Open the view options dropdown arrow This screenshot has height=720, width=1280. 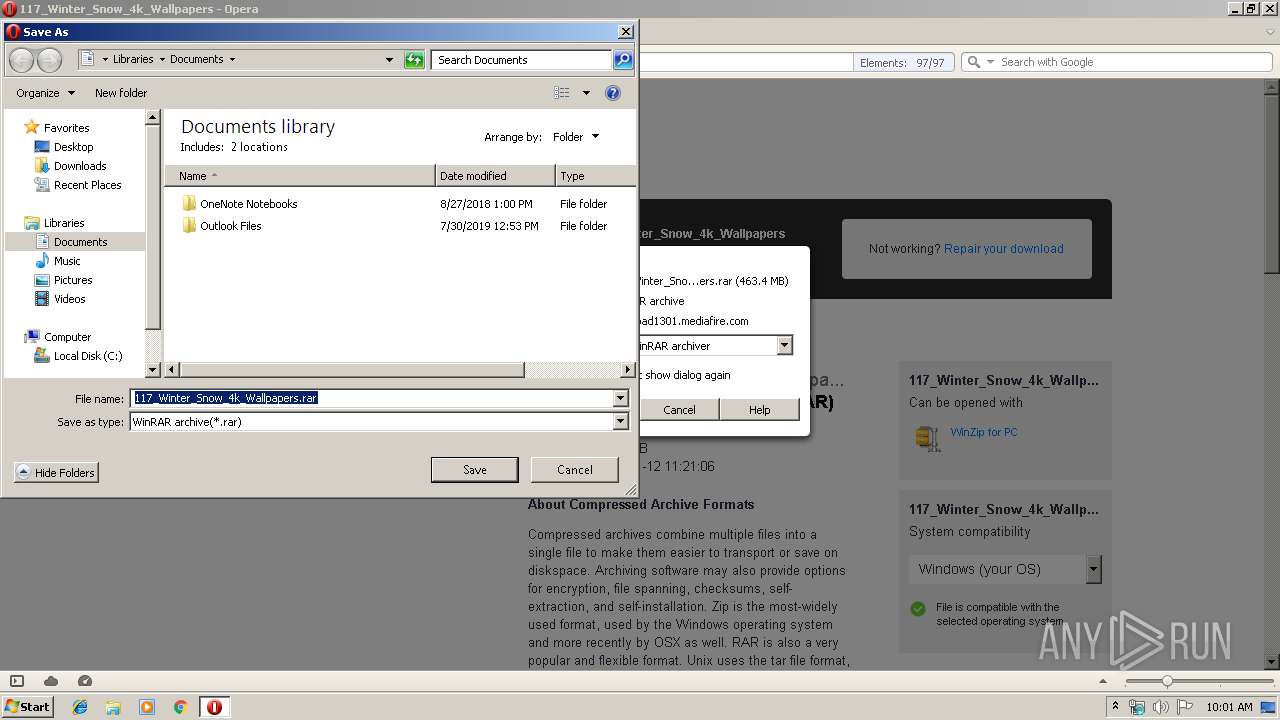586,93
